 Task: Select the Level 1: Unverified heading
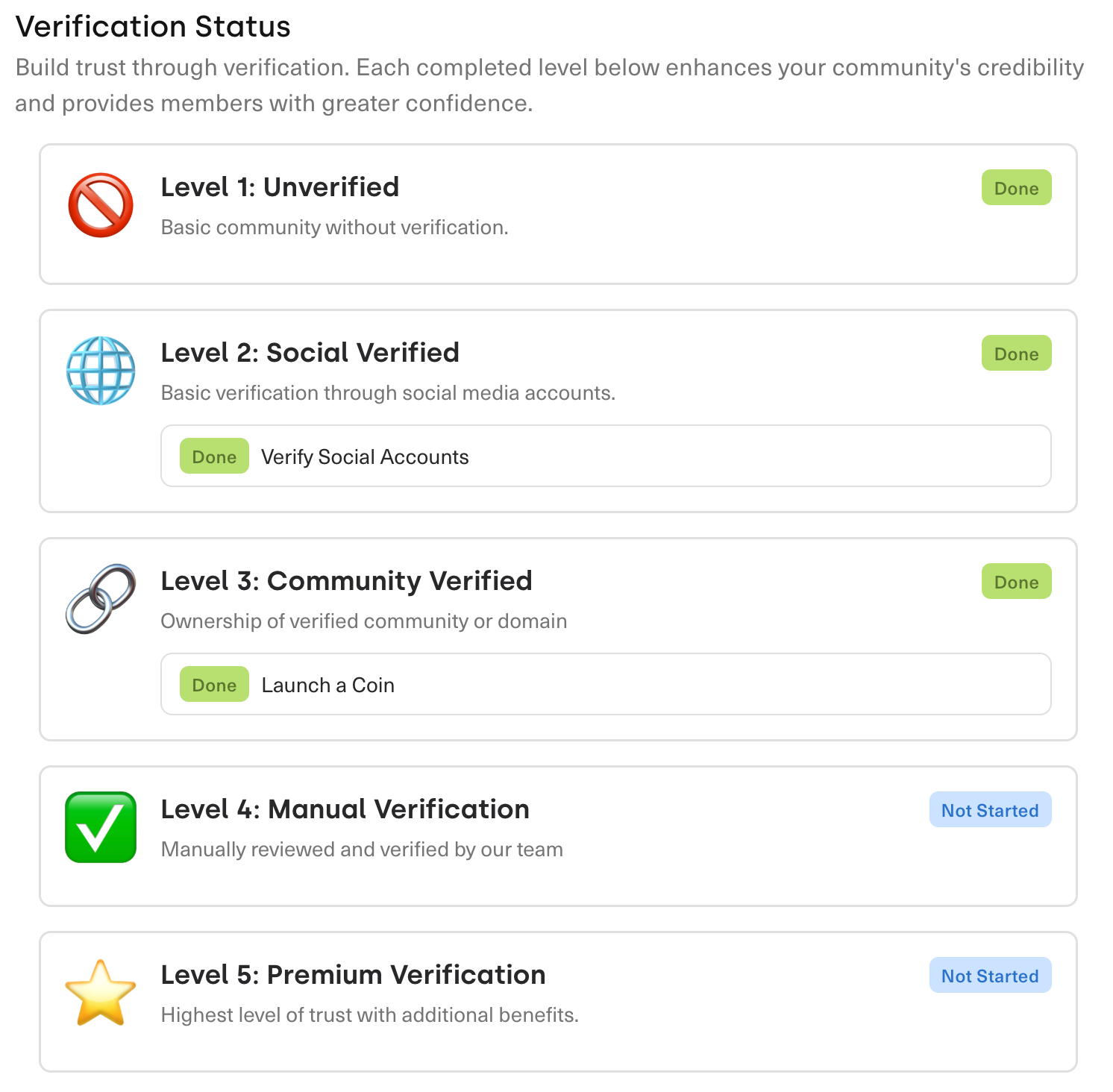[280, 187]
